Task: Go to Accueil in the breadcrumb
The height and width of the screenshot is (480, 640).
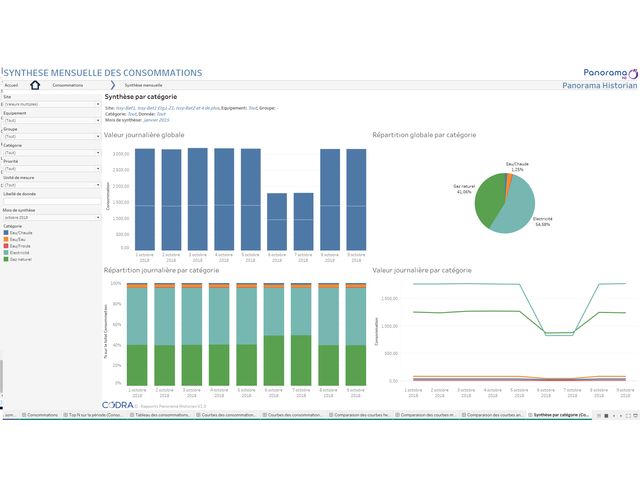Action: coord(11,86)
